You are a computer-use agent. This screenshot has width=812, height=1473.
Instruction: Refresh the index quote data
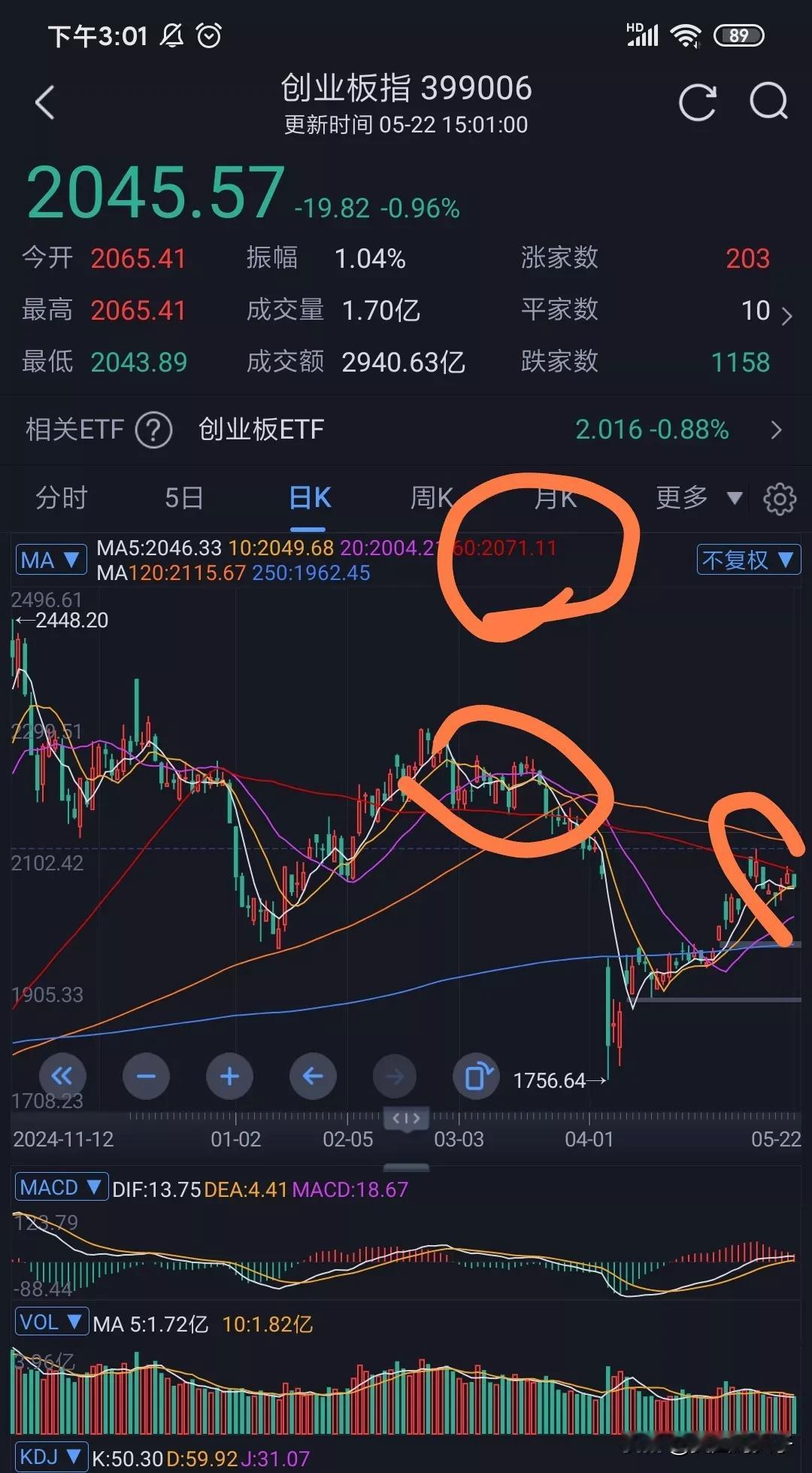point(698,102)
